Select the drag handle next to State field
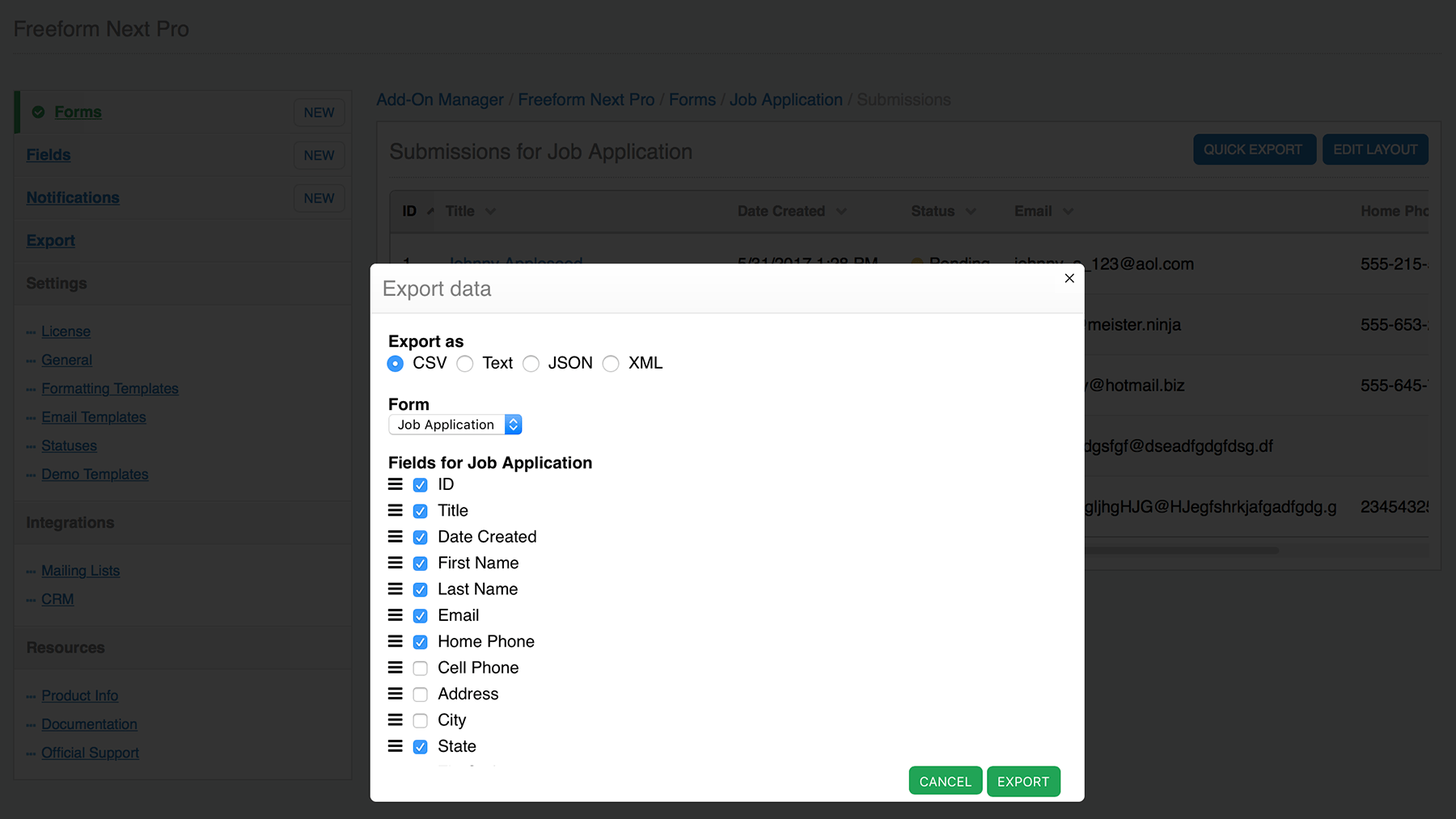 [396, 746]
